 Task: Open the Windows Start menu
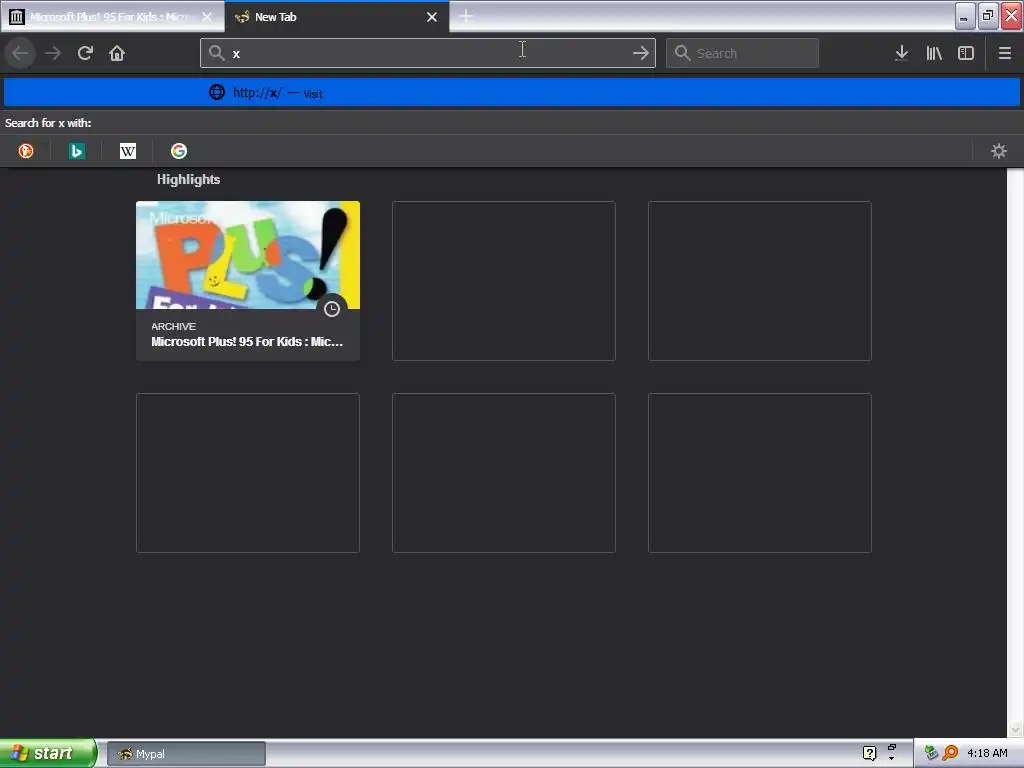(x=48, y=753)
